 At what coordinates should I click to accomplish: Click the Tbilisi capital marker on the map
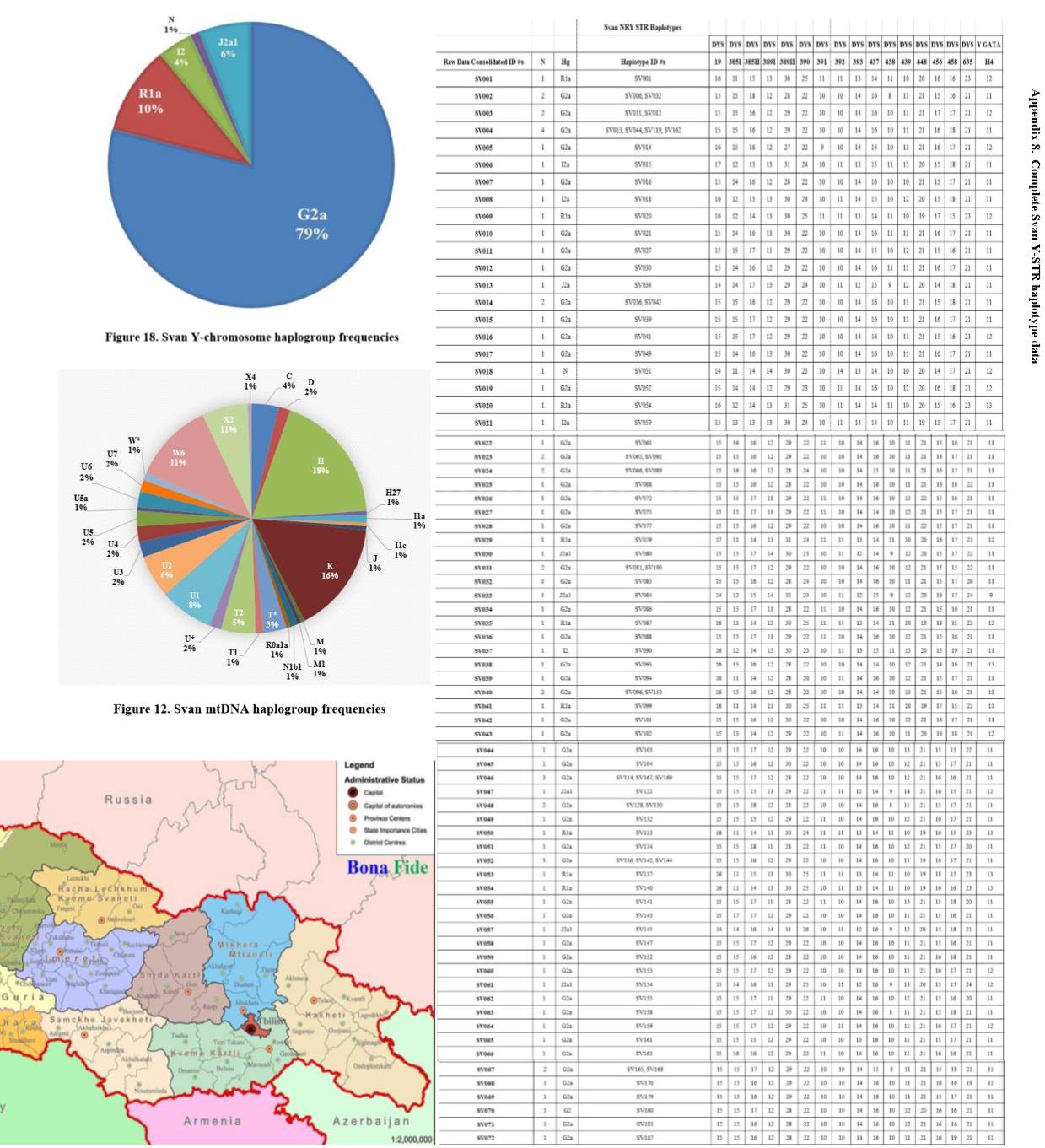point(250,1029)
